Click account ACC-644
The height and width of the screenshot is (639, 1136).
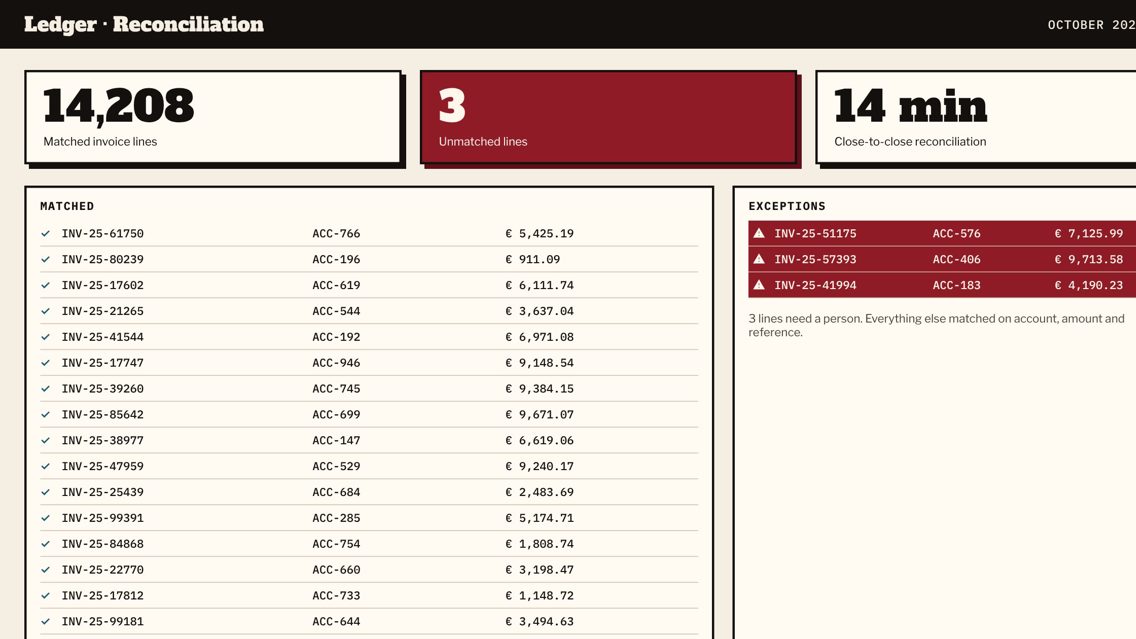(x=336, y=622)
